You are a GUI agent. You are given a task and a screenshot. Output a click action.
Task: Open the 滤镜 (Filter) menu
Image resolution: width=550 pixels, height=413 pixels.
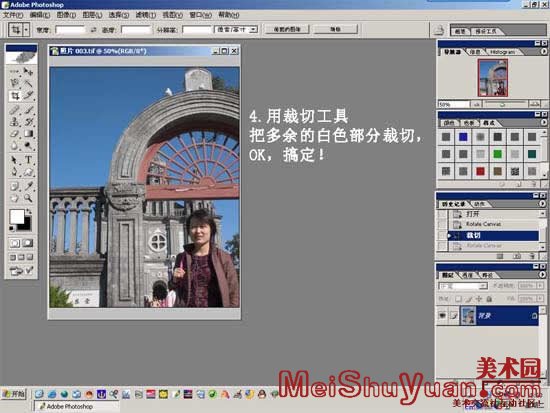[146, 15]
